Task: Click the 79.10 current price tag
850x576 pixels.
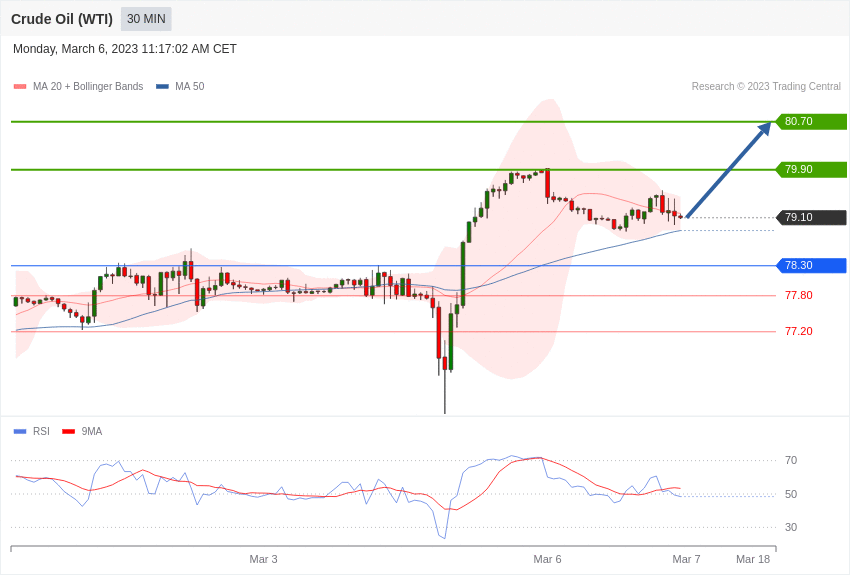Action: point(812,217)
